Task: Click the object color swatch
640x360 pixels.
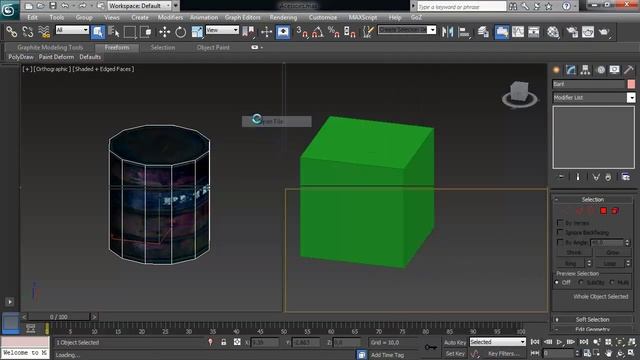Action: pos(631,84)
